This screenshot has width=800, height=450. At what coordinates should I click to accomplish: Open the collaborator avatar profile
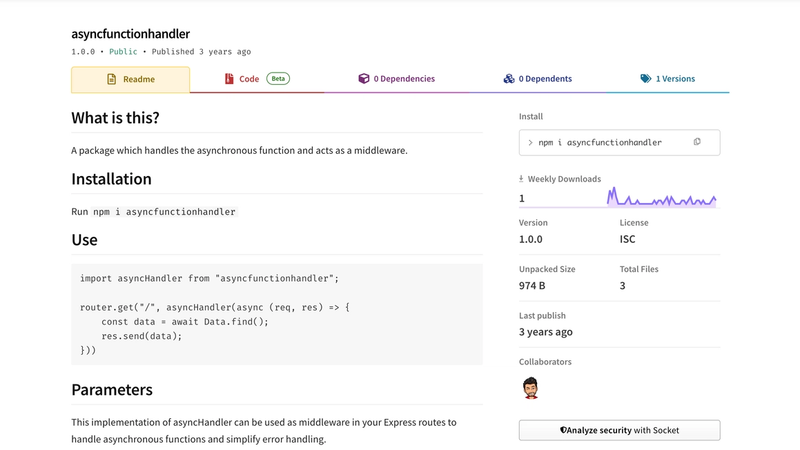[531, 388]
